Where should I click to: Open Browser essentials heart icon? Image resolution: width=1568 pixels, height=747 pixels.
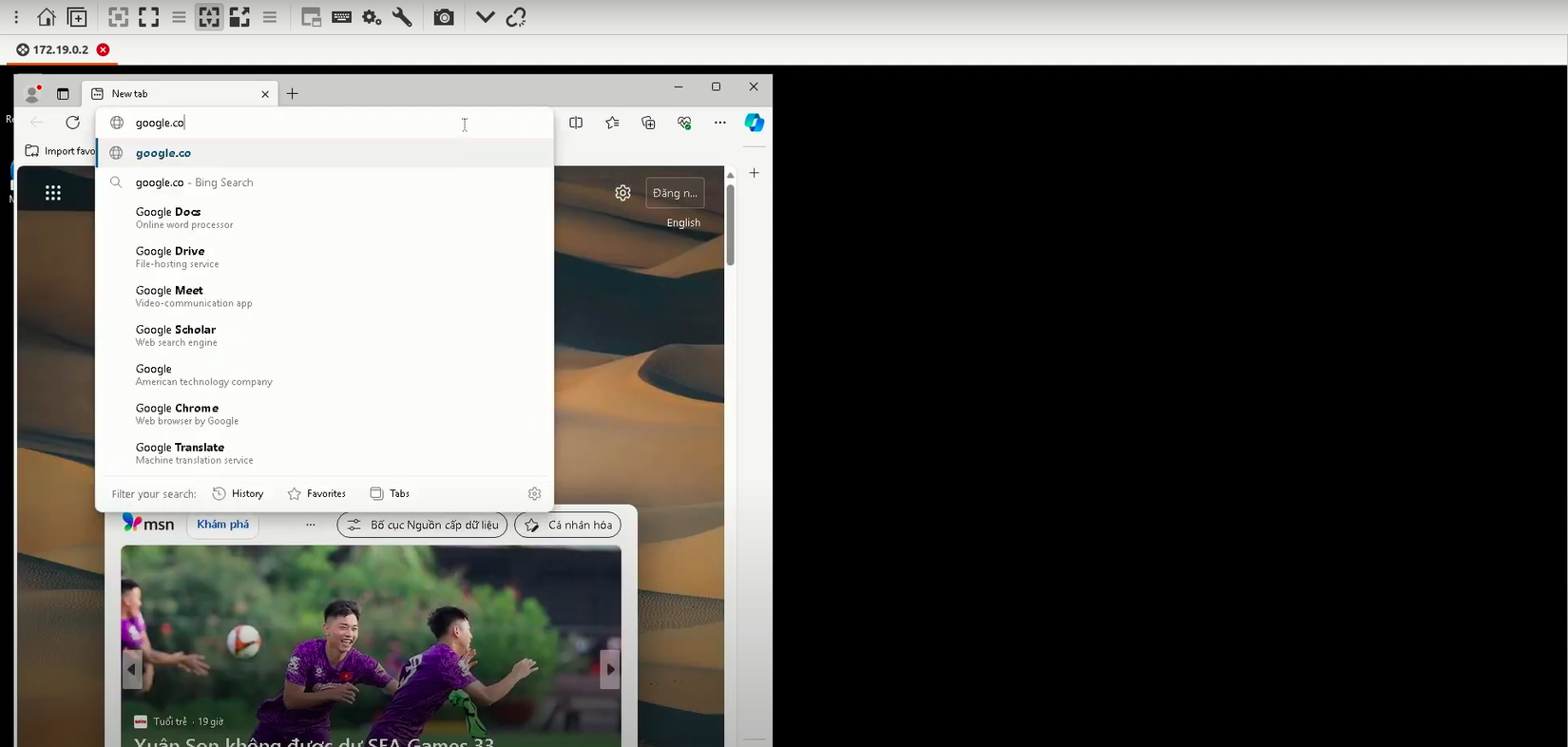684,123
